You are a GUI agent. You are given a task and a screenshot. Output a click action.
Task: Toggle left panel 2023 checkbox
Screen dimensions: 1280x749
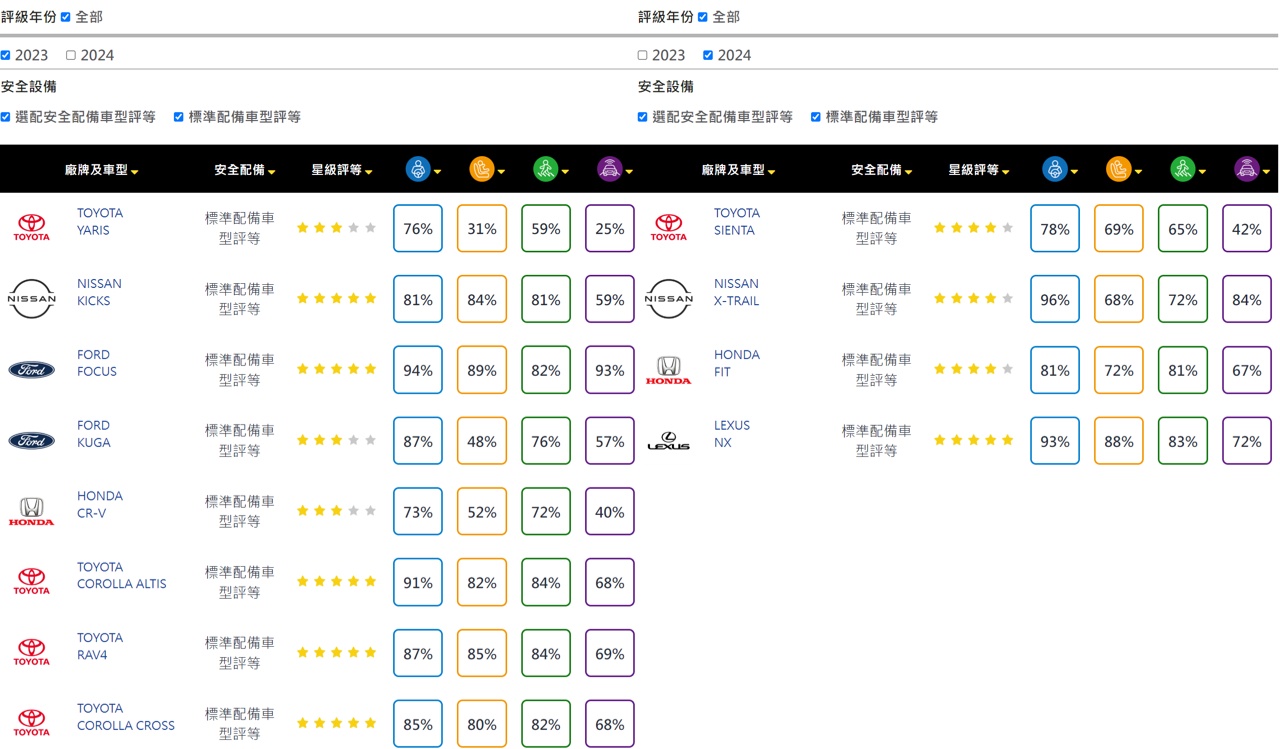(x=6, y=55)
